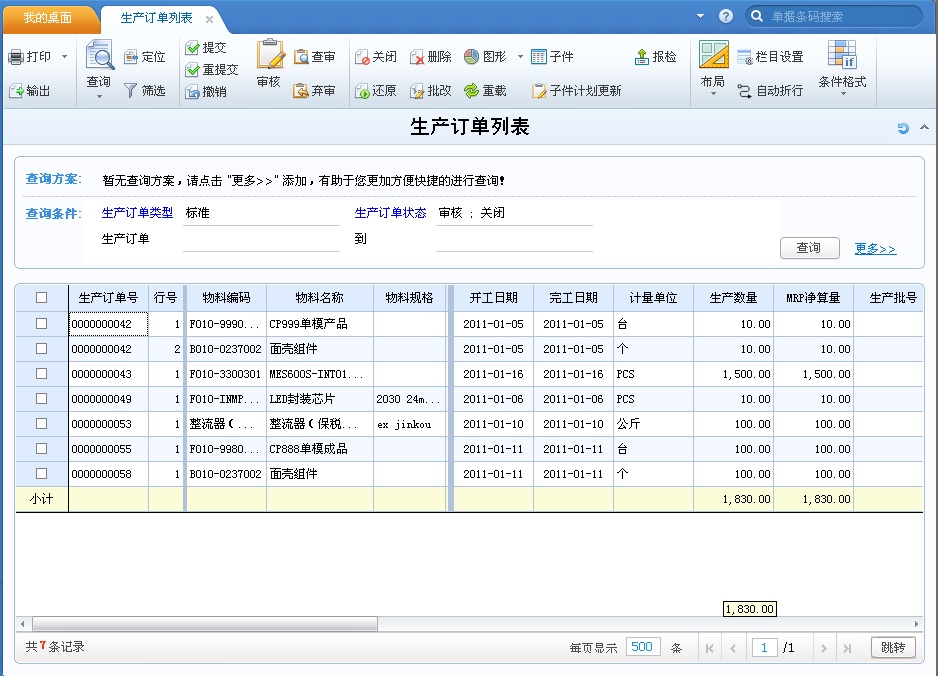
Task: Click the 生产订单 start number input field
Action: [261, 240]
